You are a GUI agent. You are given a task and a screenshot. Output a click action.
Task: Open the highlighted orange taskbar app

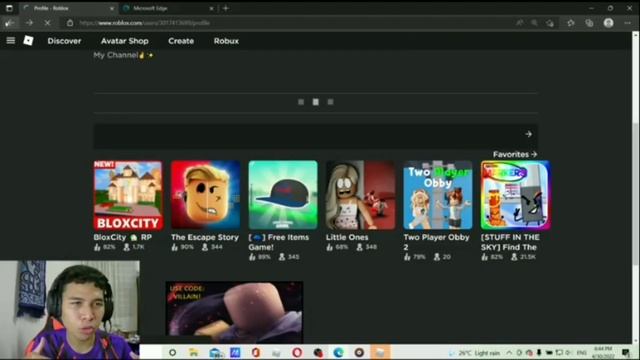(x=380, y=352)
